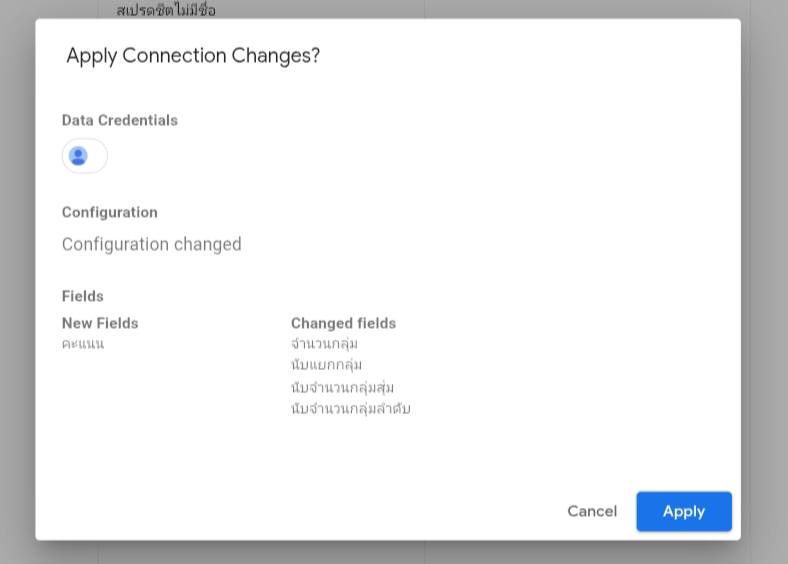Select the changed field "นับจำนวนกลุ่มลำดับ"

tap(350, 408)
